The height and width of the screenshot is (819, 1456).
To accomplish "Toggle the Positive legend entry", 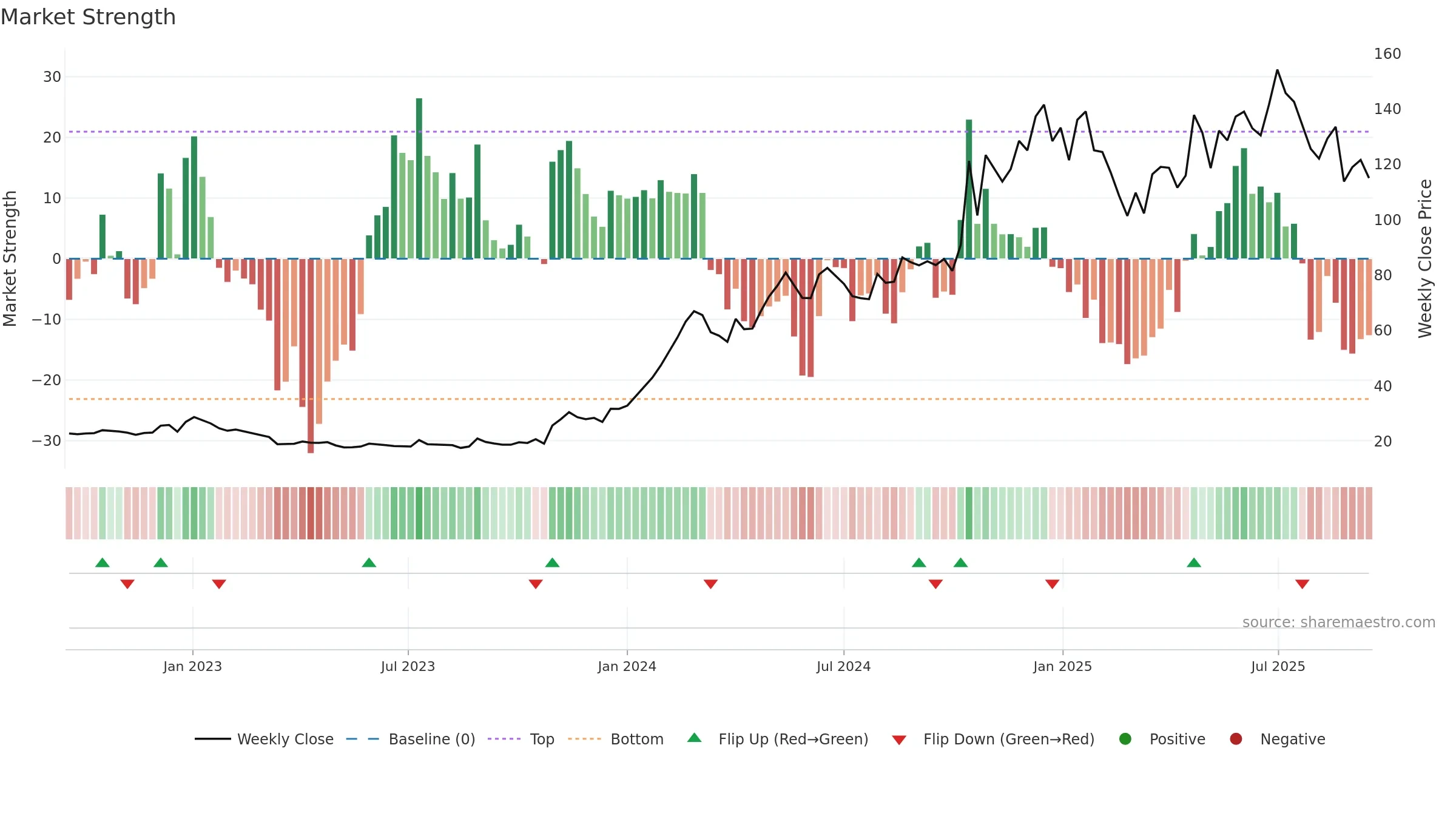I will tap(1162, 739).
